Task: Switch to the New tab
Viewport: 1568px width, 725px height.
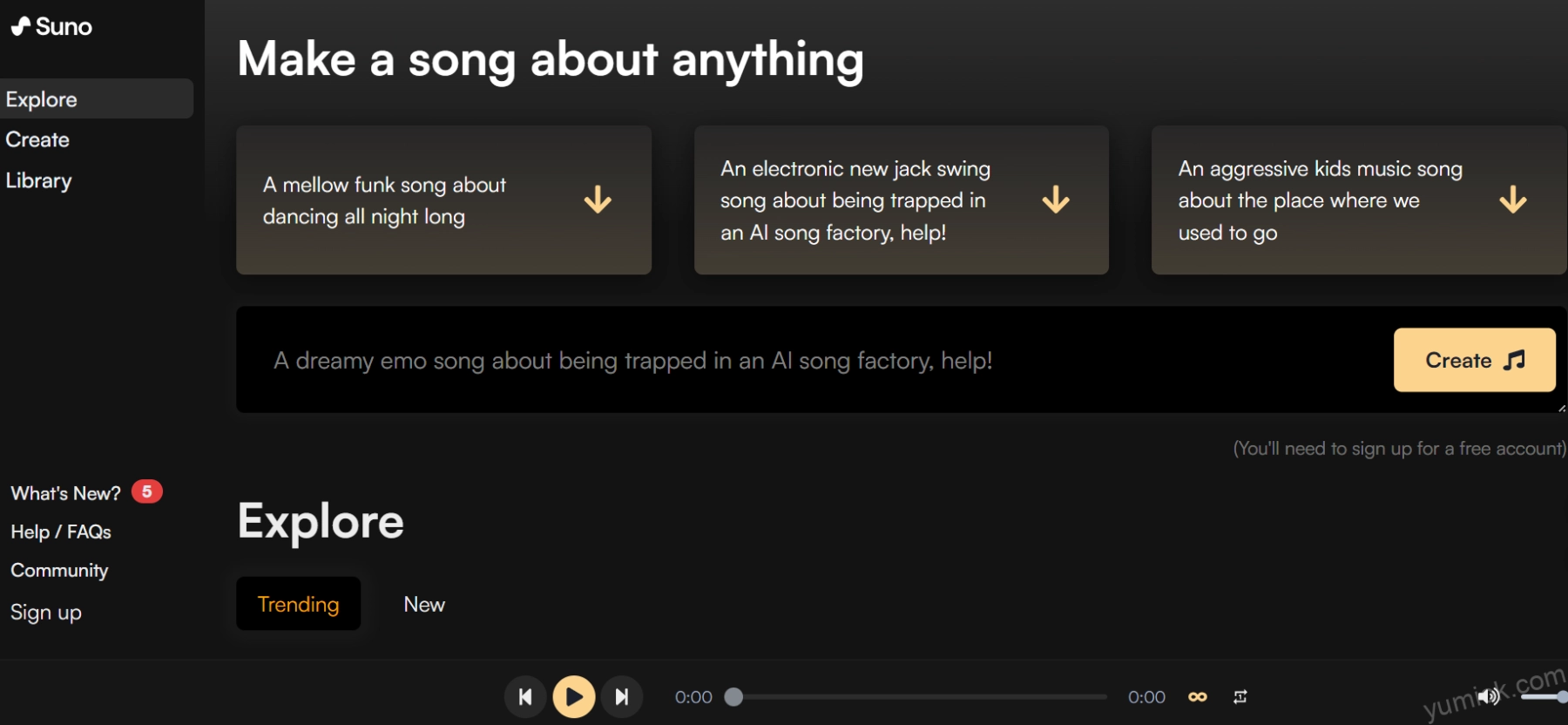Action: coord(424,604)
